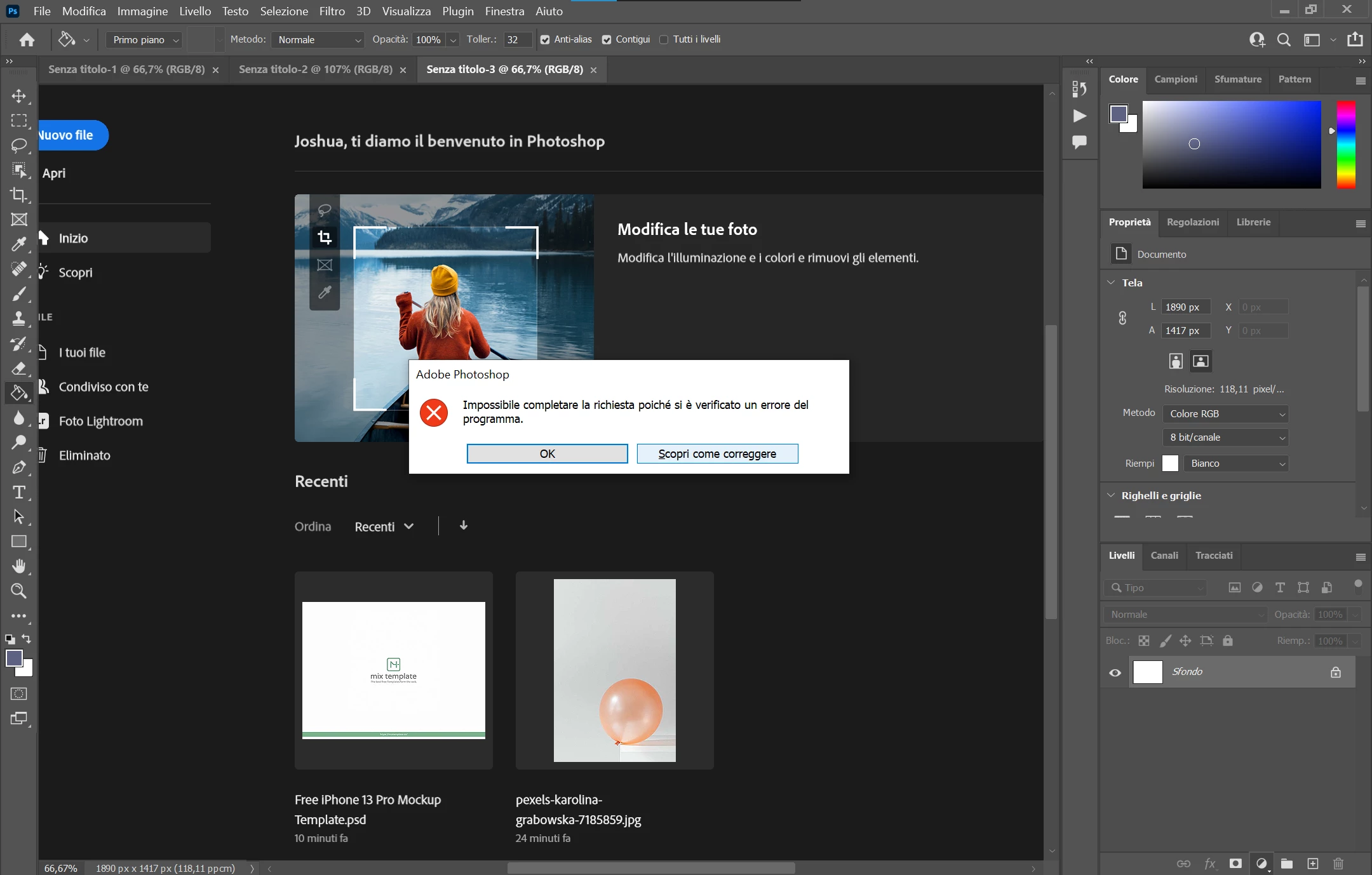
Task: Switch to the Canali tab
Action: (x=1164, y=556)
